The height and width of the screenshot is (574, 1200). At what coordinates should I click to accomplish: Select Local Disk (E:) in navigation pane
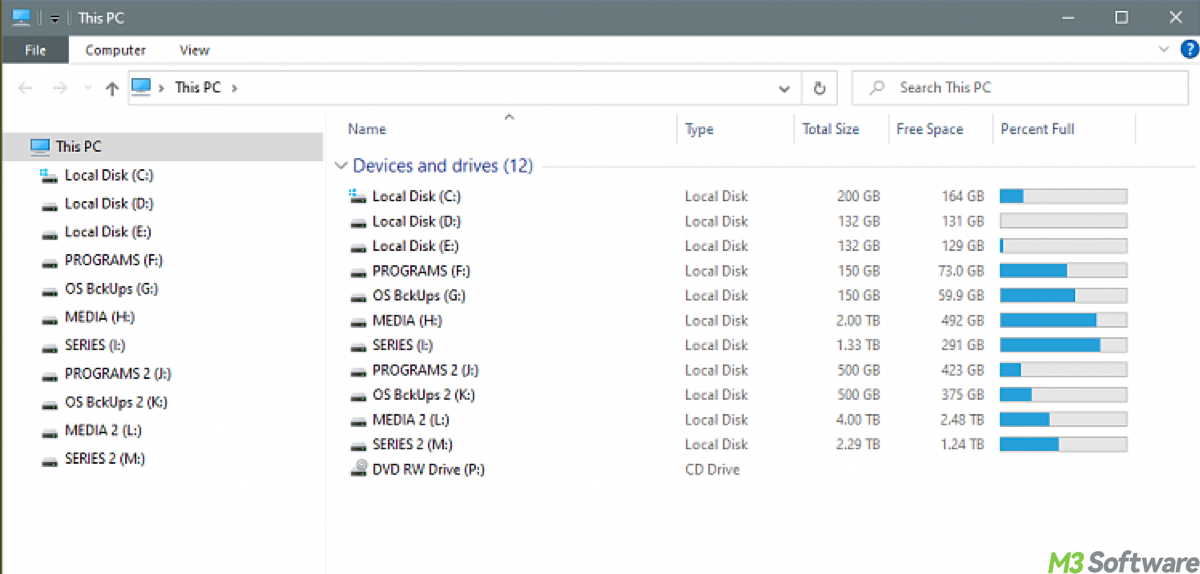pyautogui.click(x=108, y=231)
